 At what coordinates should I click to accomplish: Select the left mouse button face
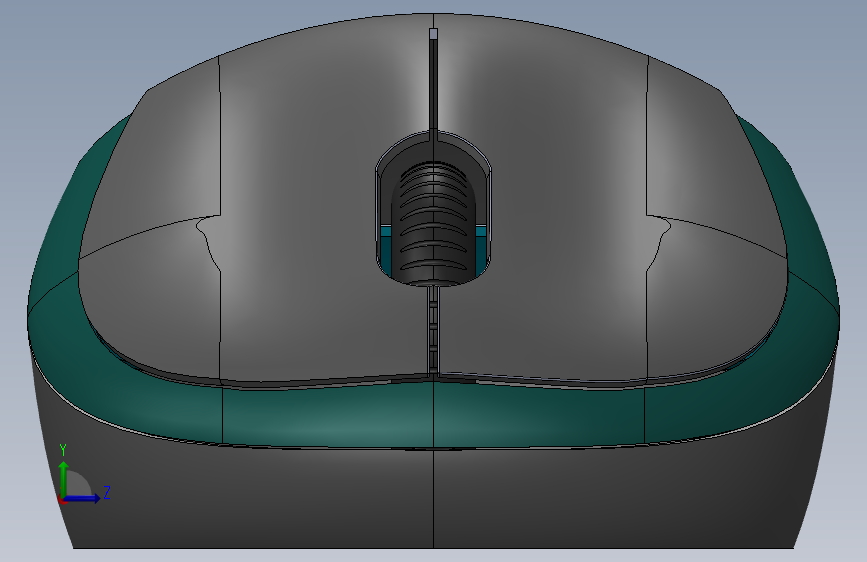pyautogui.click(x=325, y=210)
